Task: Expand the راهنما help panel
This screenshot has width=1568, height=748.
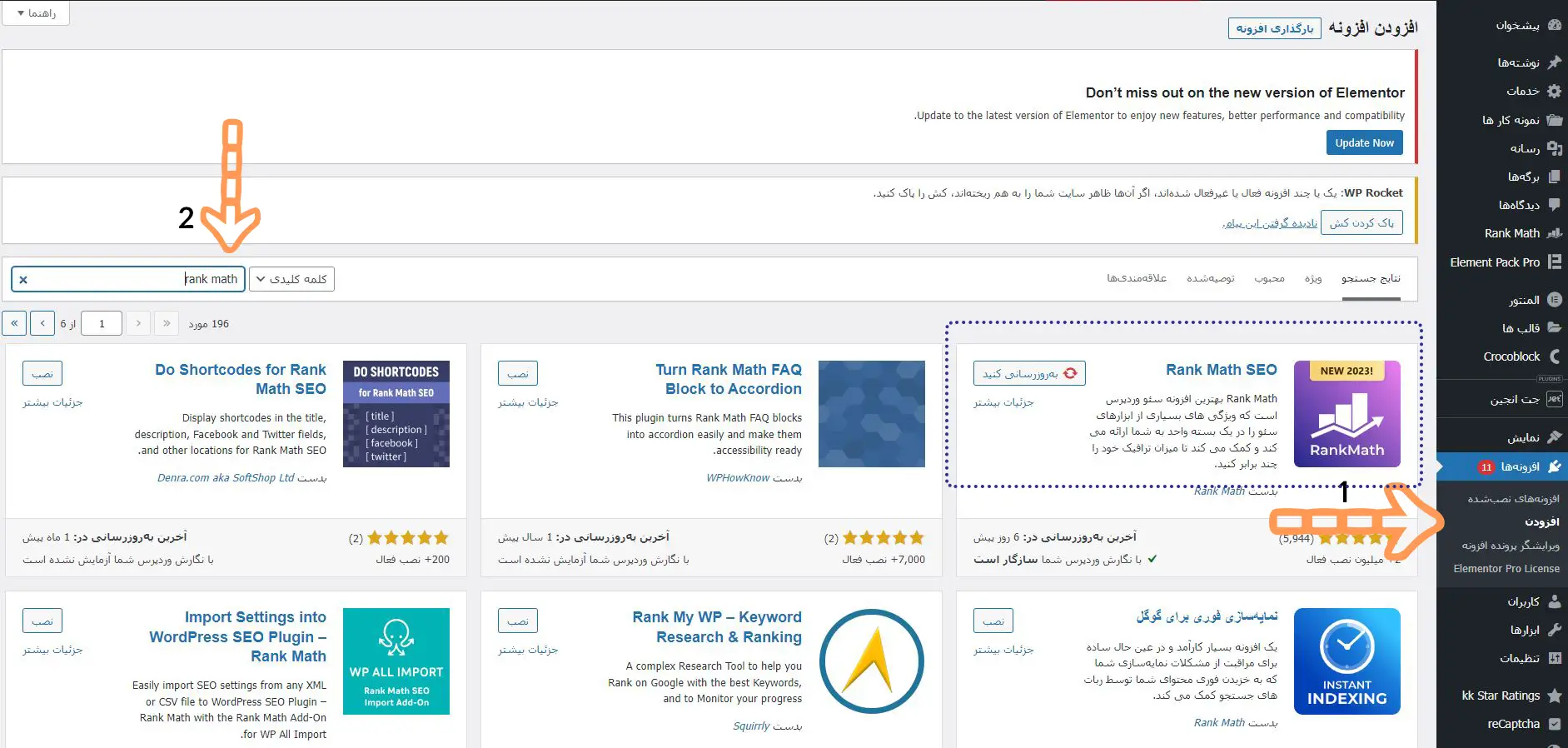Action: pos(36,13)
